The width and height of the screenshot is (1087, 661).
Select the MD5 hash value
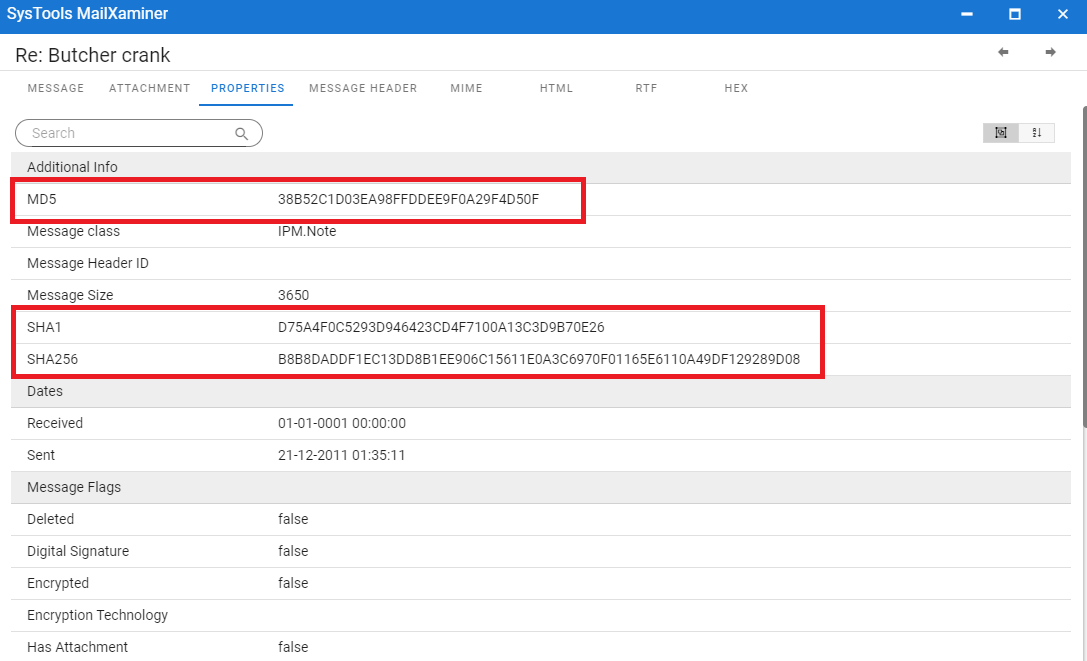(408, 199)
